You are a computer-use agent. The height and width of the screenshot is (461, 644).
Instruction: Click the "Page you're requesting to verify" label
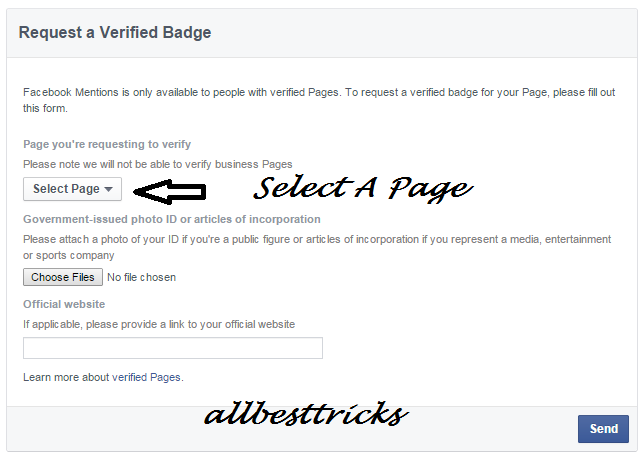pyautogui.click(x=107, y=144)
